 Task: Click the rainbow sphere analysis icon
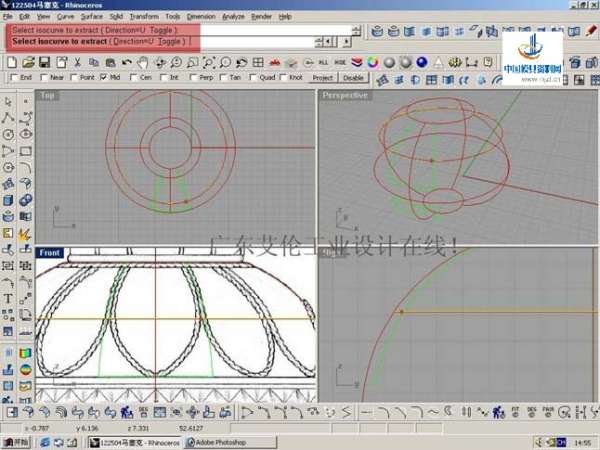point(26,370)
